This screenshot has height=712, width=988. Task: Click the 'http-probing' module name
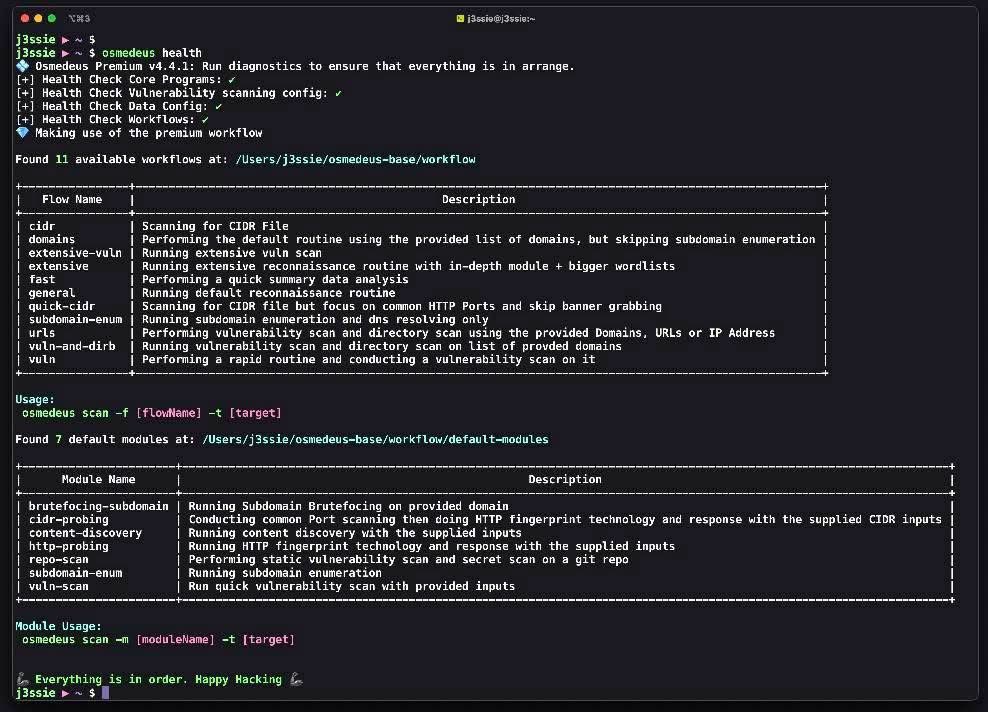pos(68,546)
